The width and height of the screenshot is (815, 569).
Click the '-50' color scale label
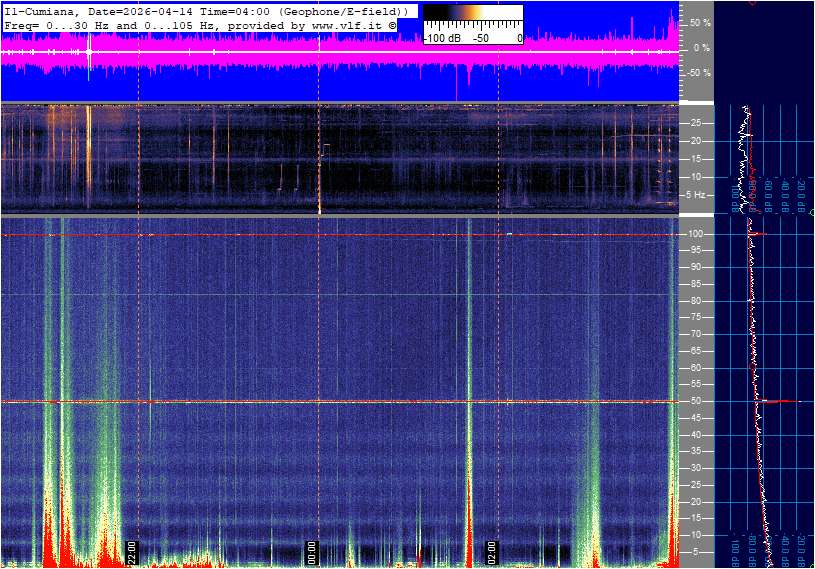coord(480,38)
